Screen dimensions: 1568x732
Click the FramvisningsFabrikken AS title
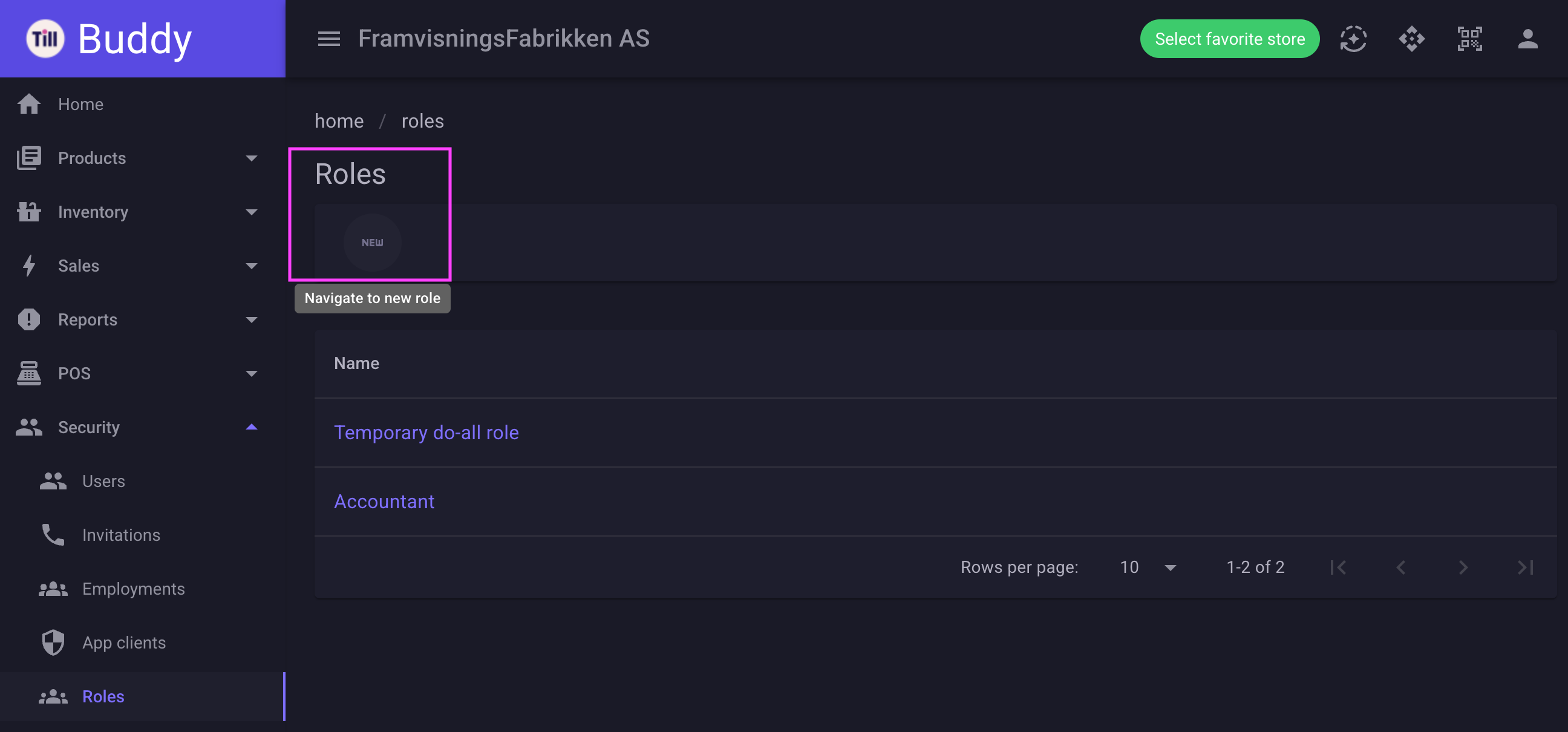(x=503, y=38)
